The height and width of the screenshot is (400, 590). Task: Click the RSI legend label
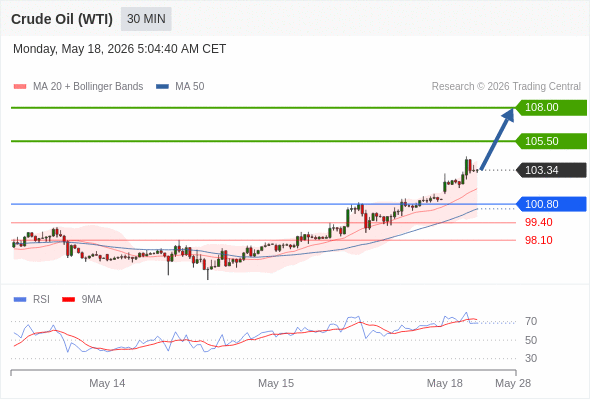(x=41, y=300)
